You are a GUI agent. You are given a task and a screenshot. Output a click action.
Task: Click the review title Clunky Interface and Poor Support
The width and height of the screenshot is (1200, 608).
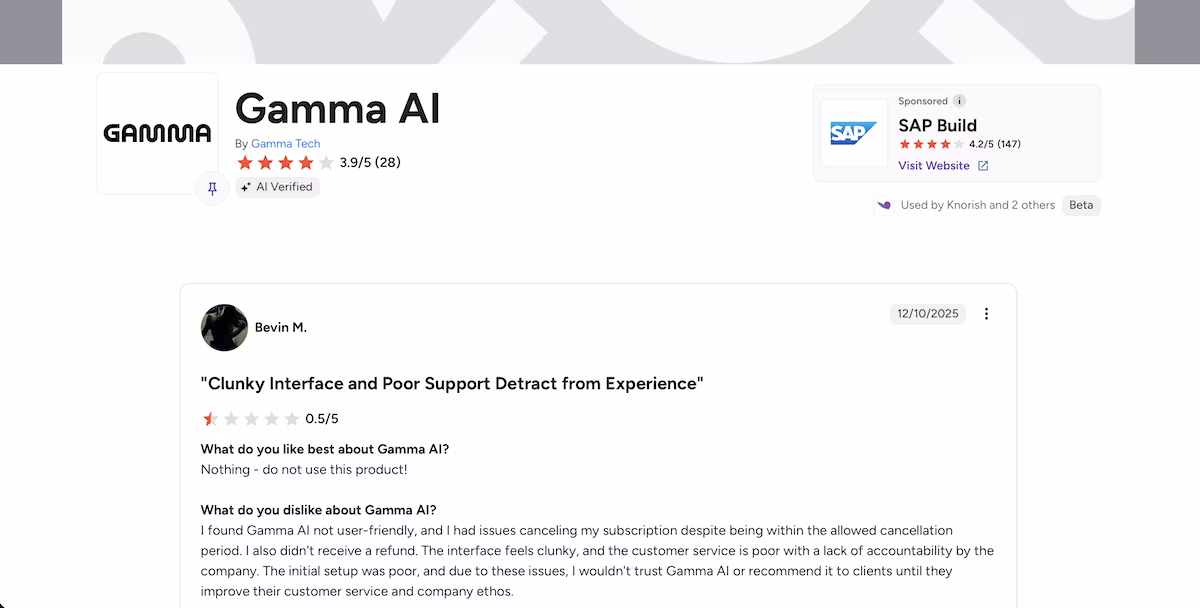coord(452,384)
